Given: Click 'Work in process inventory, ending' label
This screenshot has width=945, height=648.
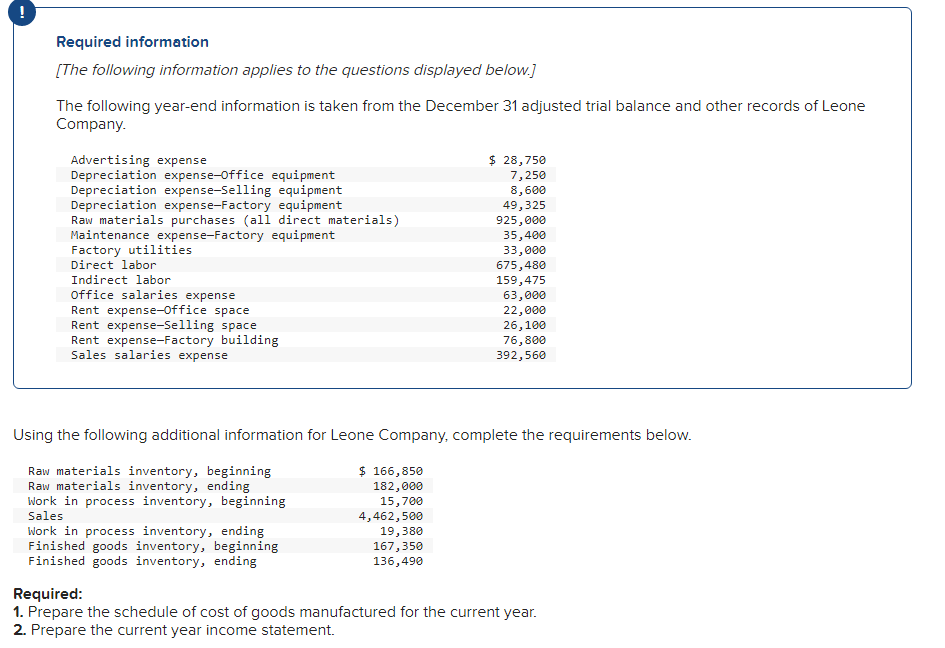Looking at the screenshot, I should click(x=146, y=531).
